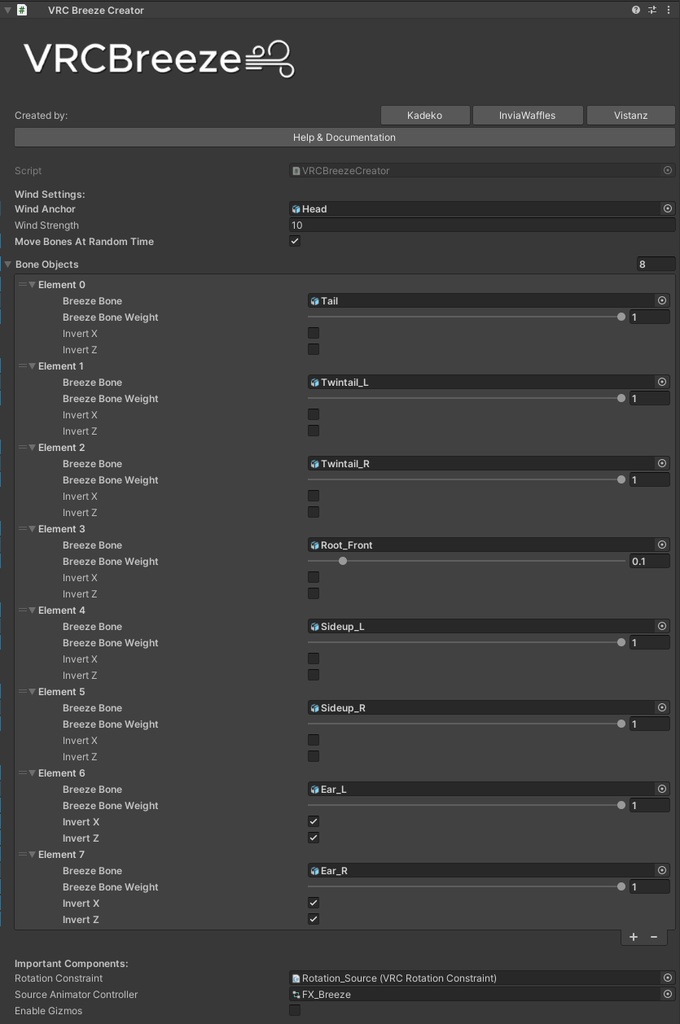The height and width of the screenshot is (1024, 680).
Task: Open the object picker for Ear_R
Action: tap(661, 870)
